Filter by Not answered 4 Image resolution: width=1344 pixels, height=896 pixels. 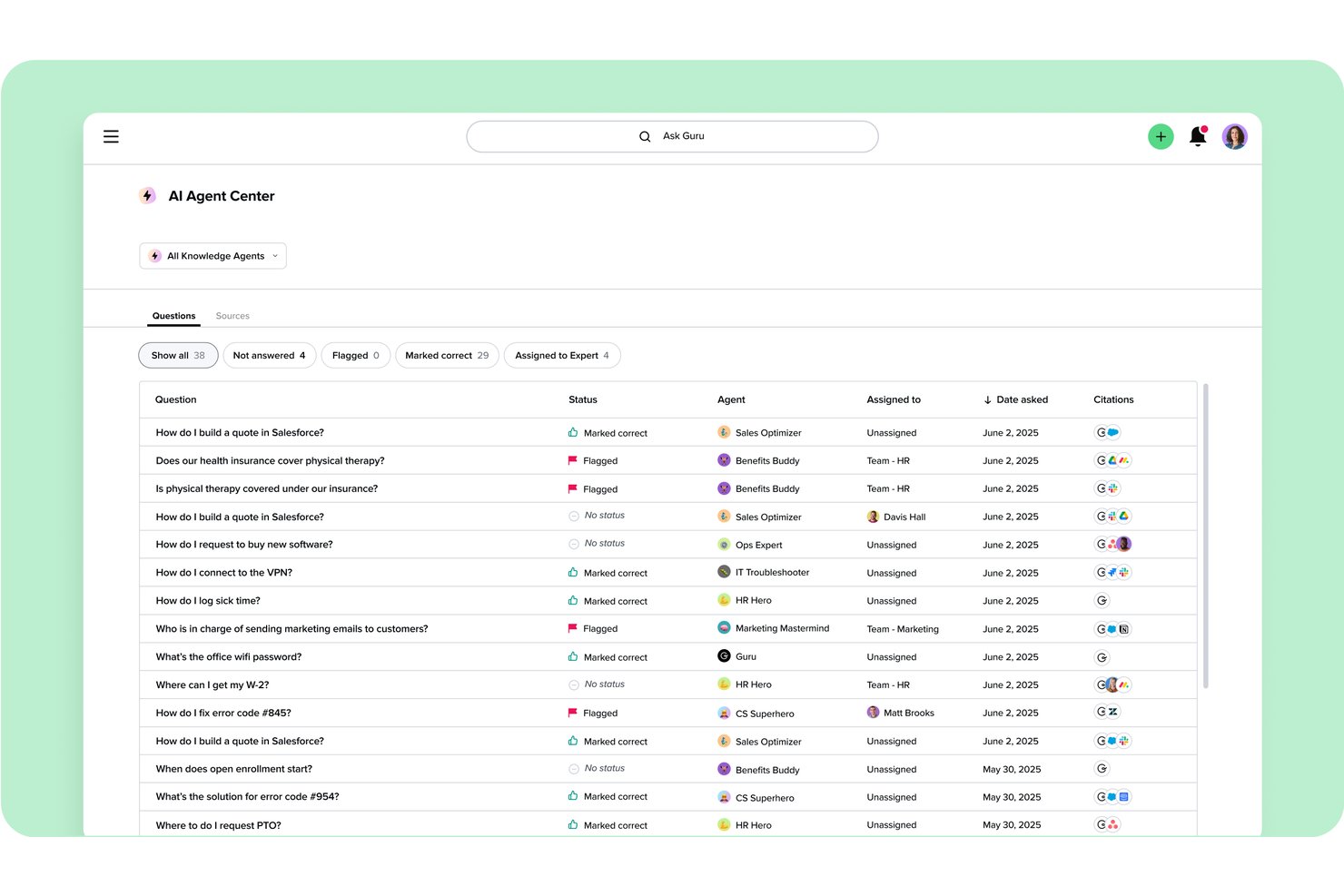tap(269, 355)
